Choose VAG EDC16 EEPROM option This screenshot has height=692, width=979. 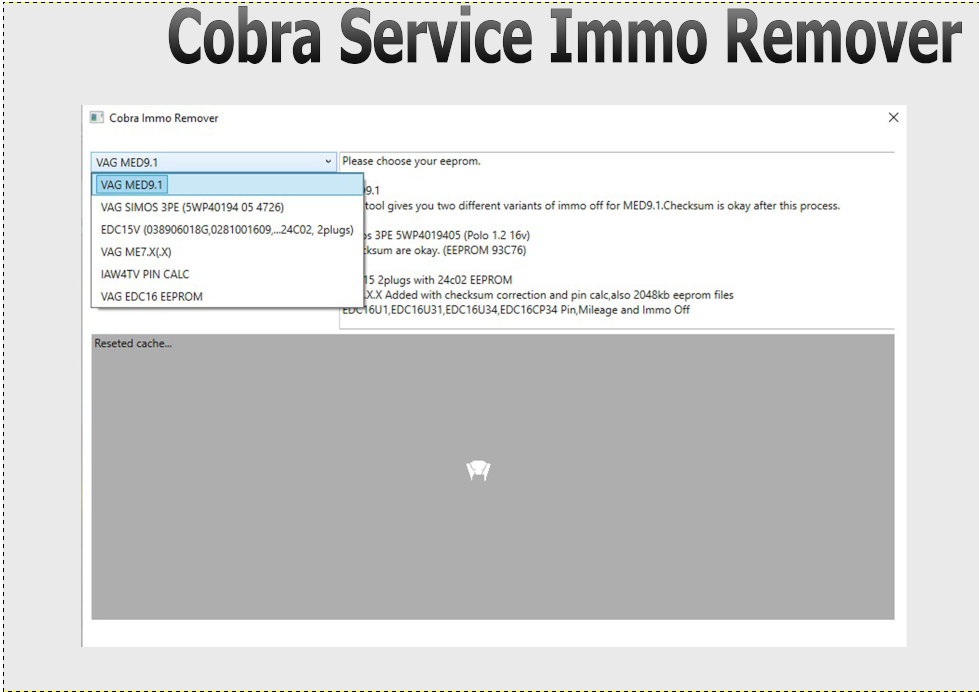point(153,296)
